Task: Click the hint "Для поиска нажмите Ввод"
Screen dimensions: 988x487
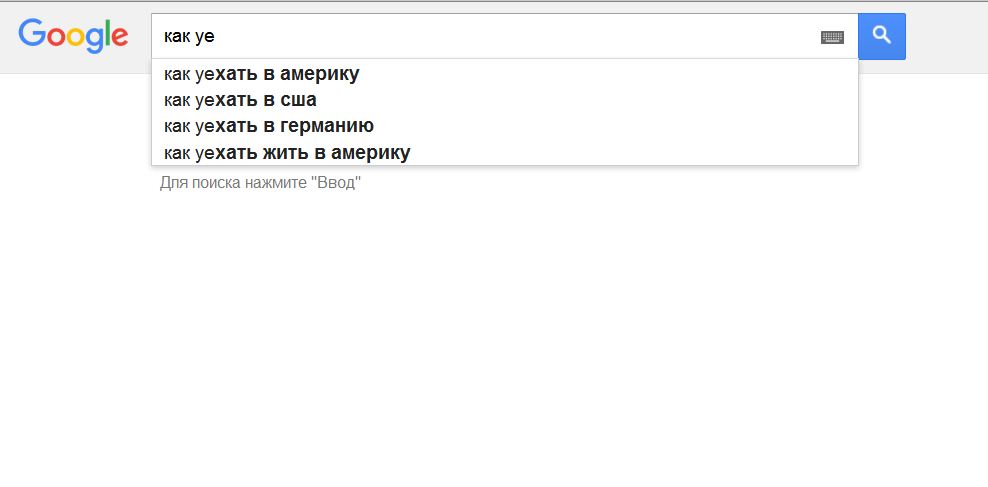Action: (260, 183)
